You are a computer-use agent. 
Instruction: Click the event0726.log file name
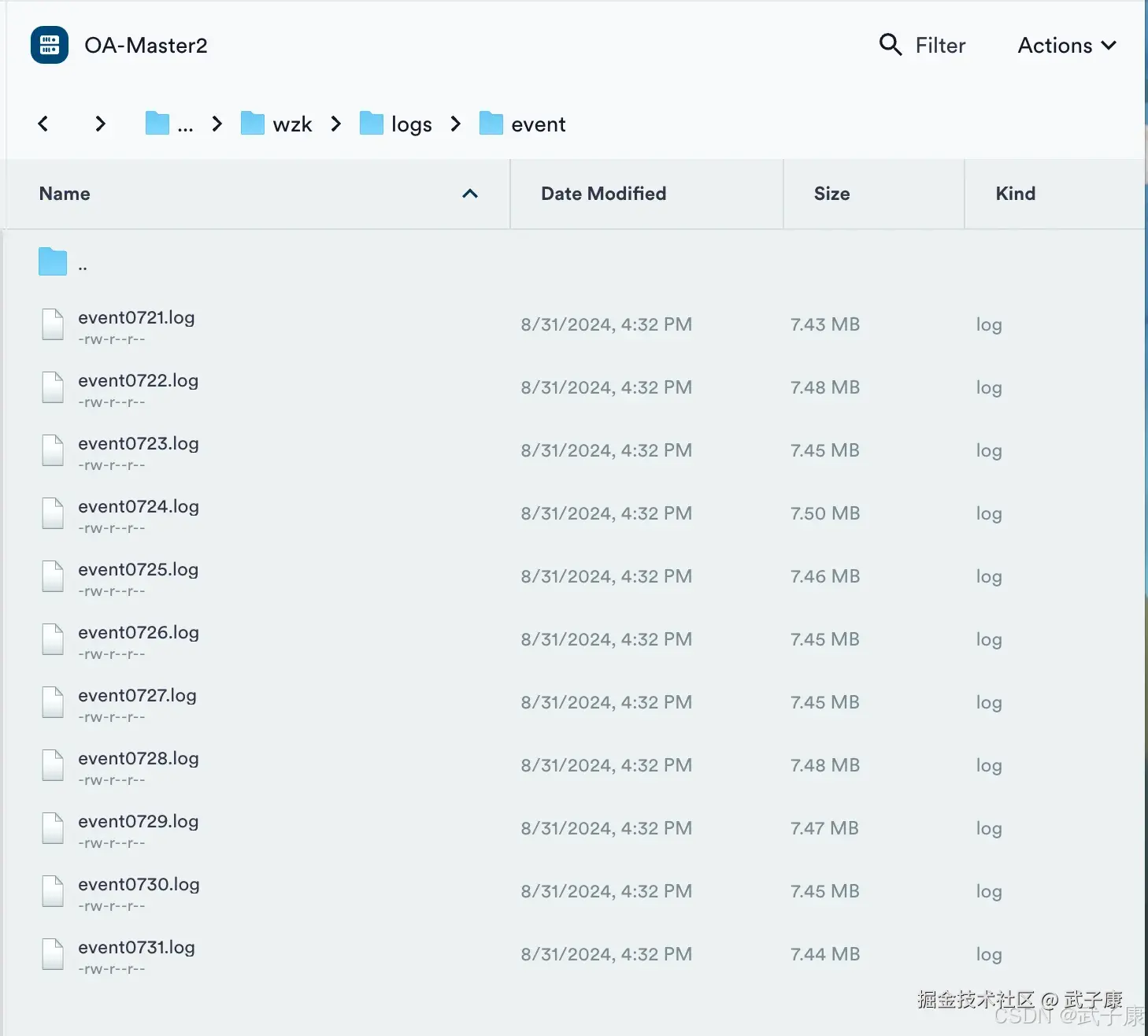coord(139,632)
